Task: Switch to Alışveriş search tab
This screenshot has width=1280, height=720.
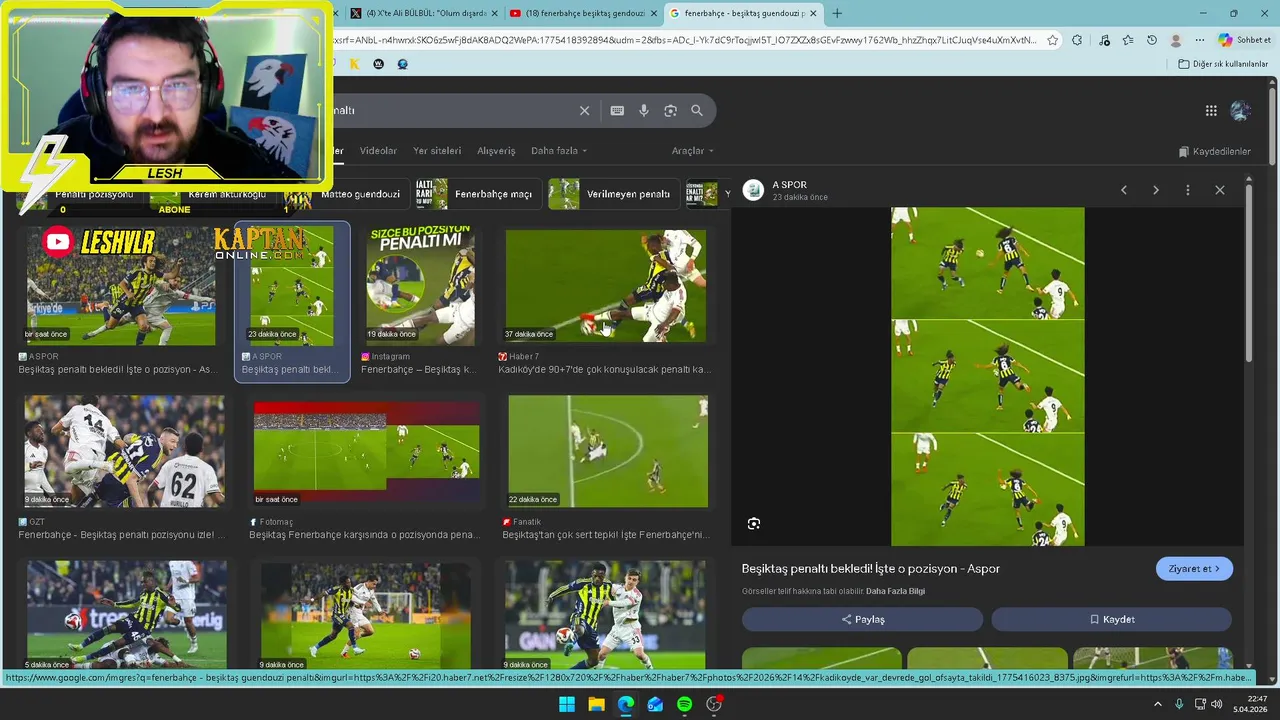Action: click(496, 151)
